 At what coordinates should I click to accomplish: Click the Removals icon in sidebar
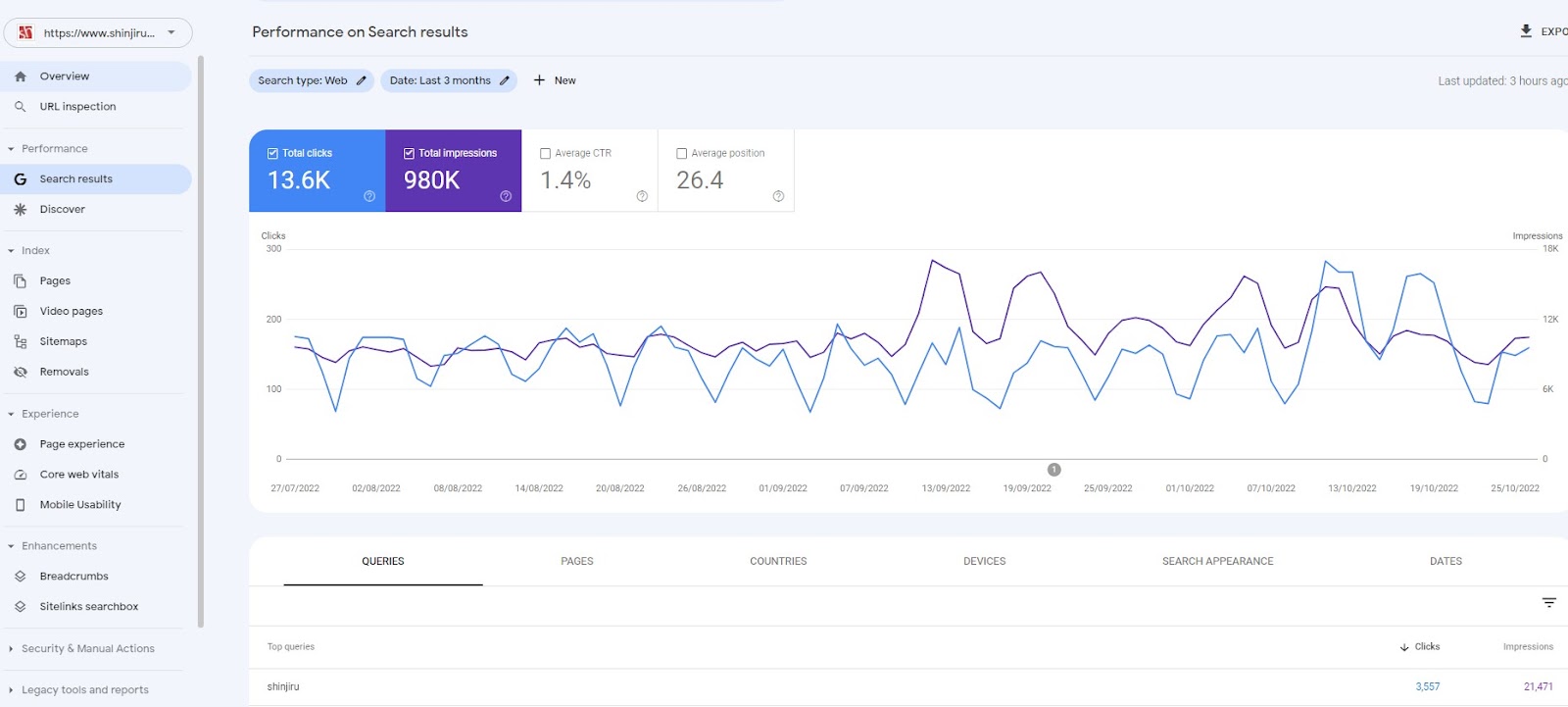21,373
